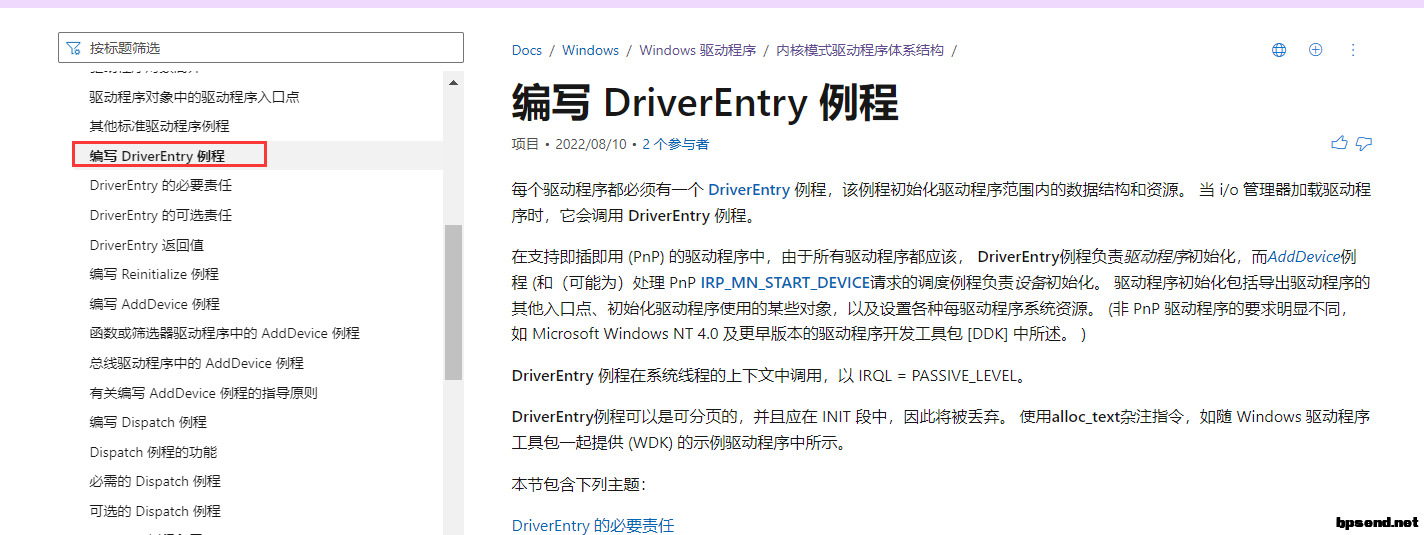Open the vertical three-dots more menu
Viewport: 1424px width, 535px height.
point(1353,50)
